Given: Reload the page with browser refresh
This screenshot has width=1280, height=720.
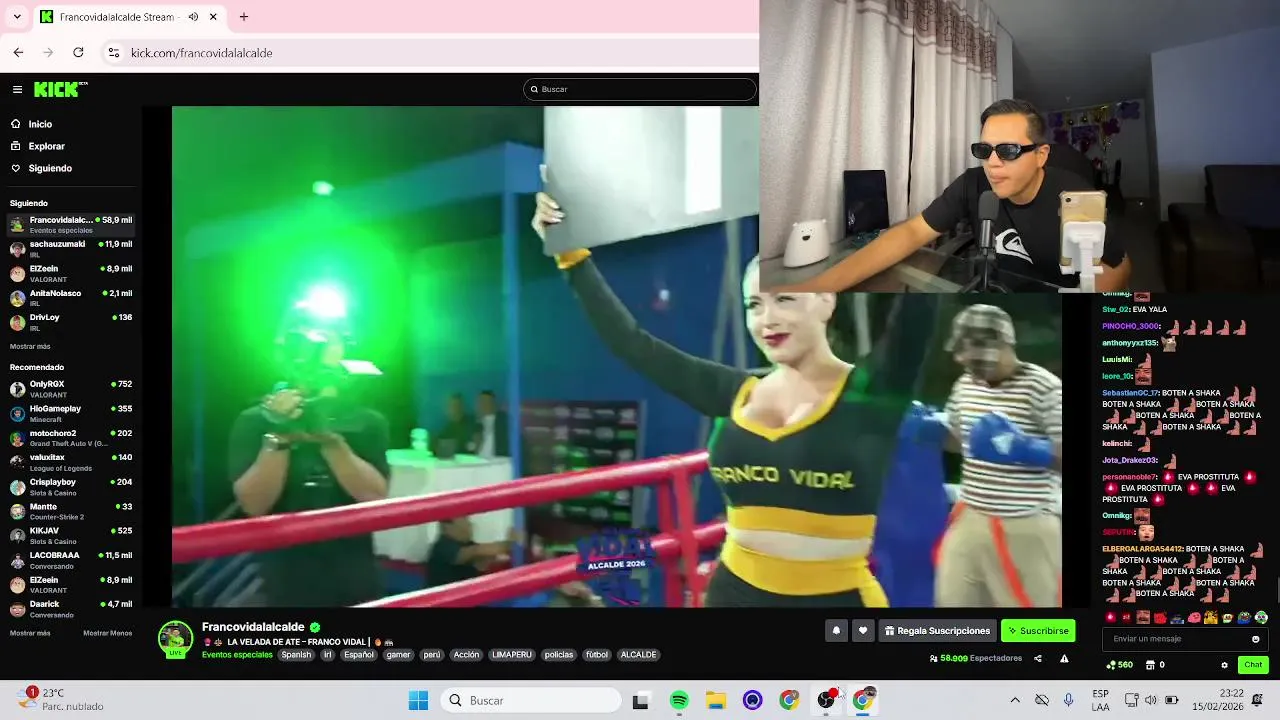Looking at the screenshot, I should coord(78,52).
